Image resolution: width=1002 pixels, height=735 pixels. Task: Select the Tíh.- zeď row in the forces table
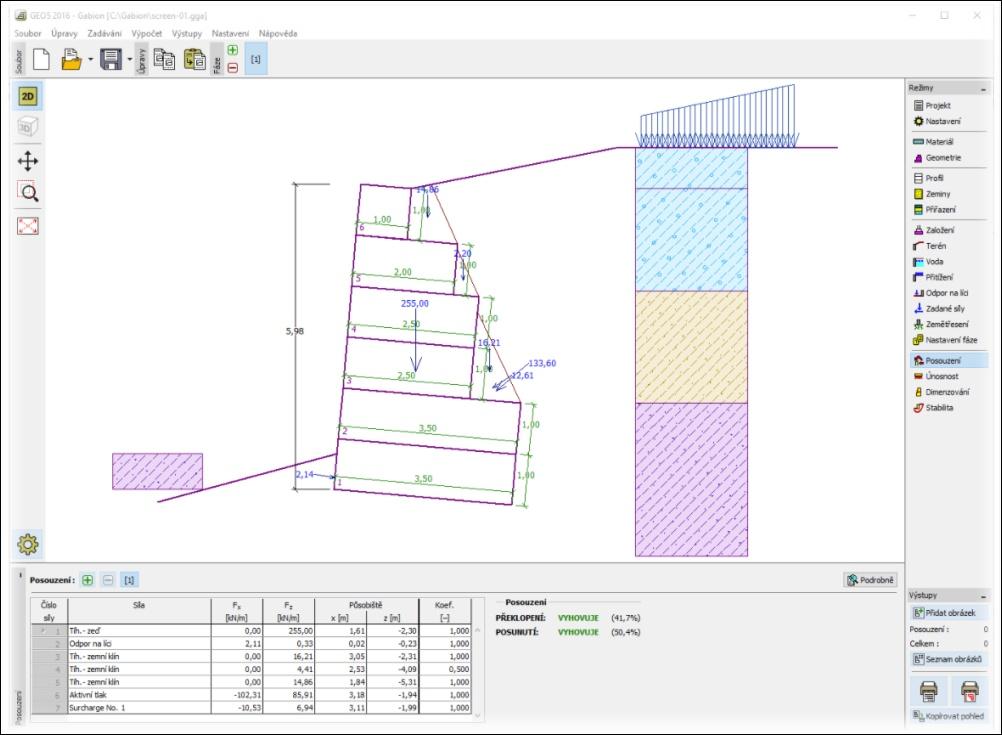[252, 631]
